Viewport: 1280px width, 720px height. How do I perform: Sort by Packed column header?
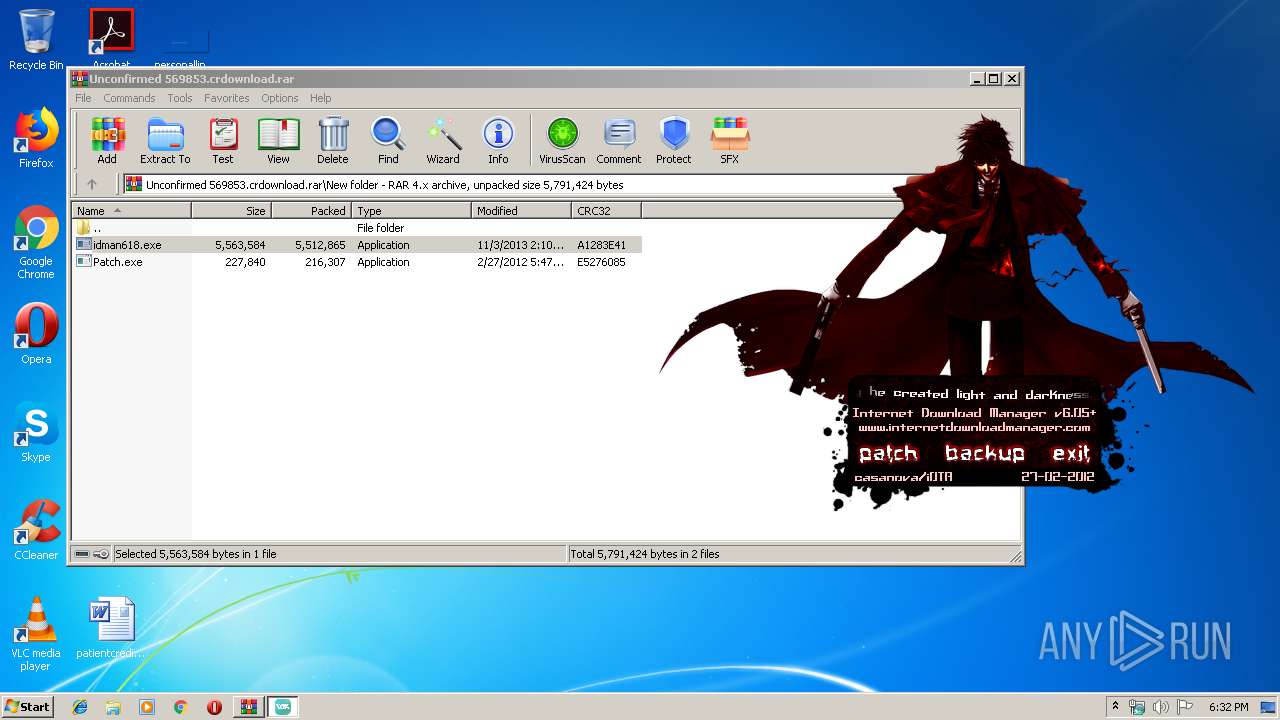pos(312,210)
